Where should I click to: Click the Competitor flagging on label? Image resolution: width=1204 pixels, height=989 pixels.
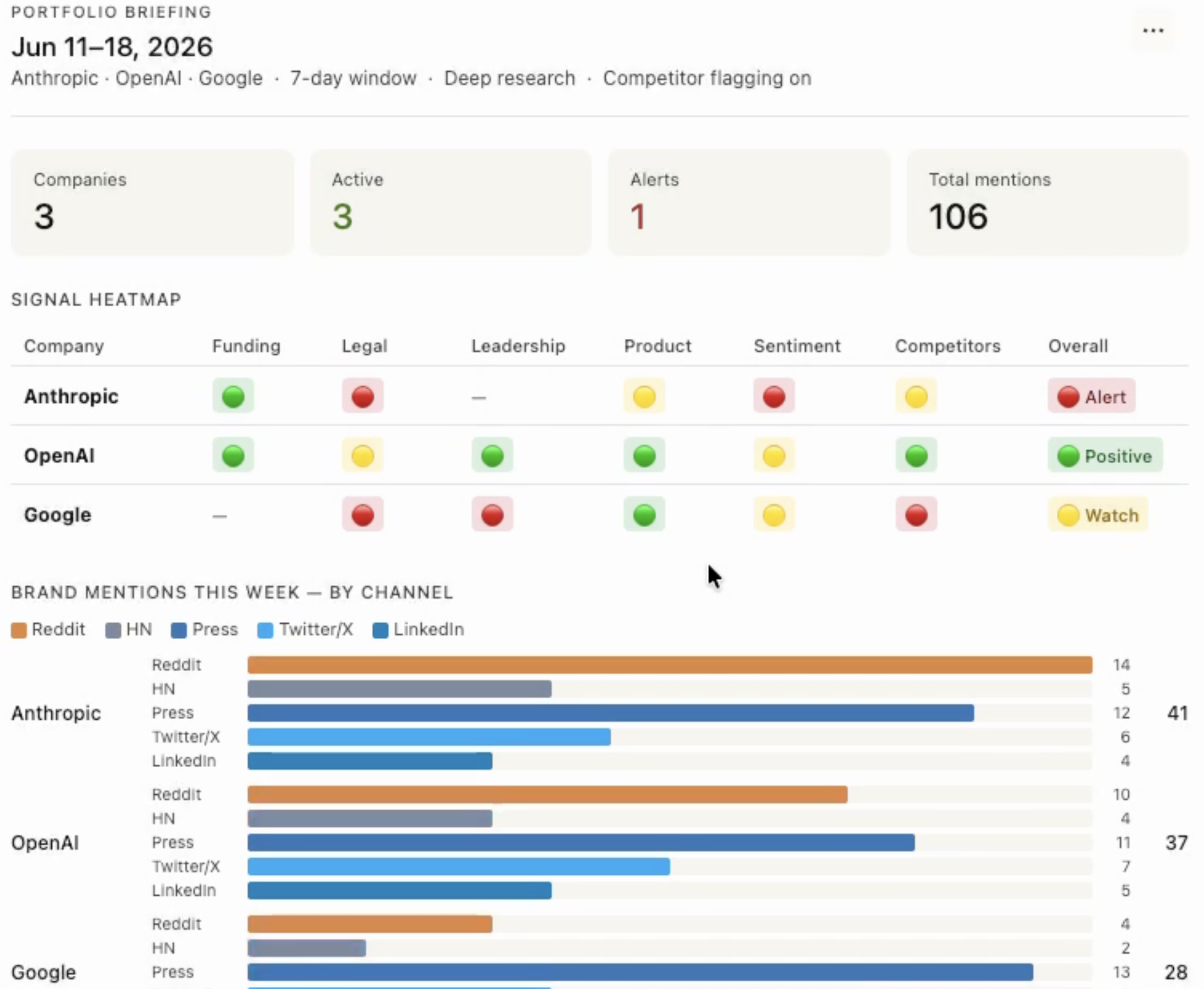(x=707, y=78)
